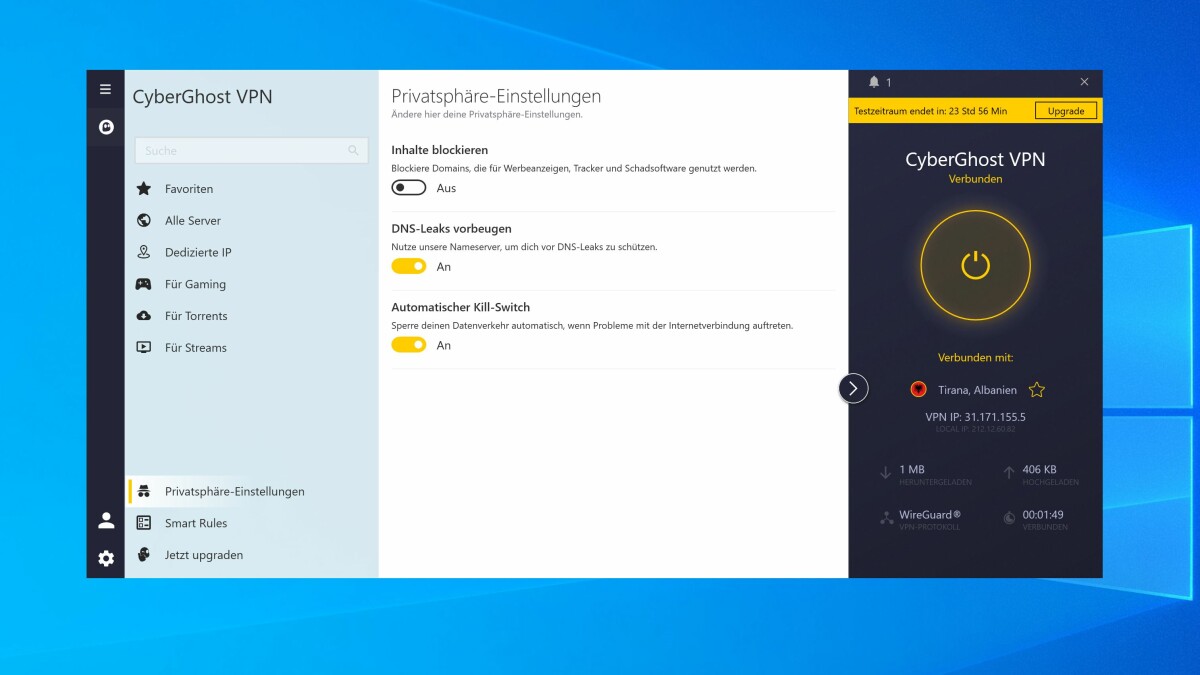
Task: Select Für Streams servers
Action: pyautogui.click(x=251, y=348)
